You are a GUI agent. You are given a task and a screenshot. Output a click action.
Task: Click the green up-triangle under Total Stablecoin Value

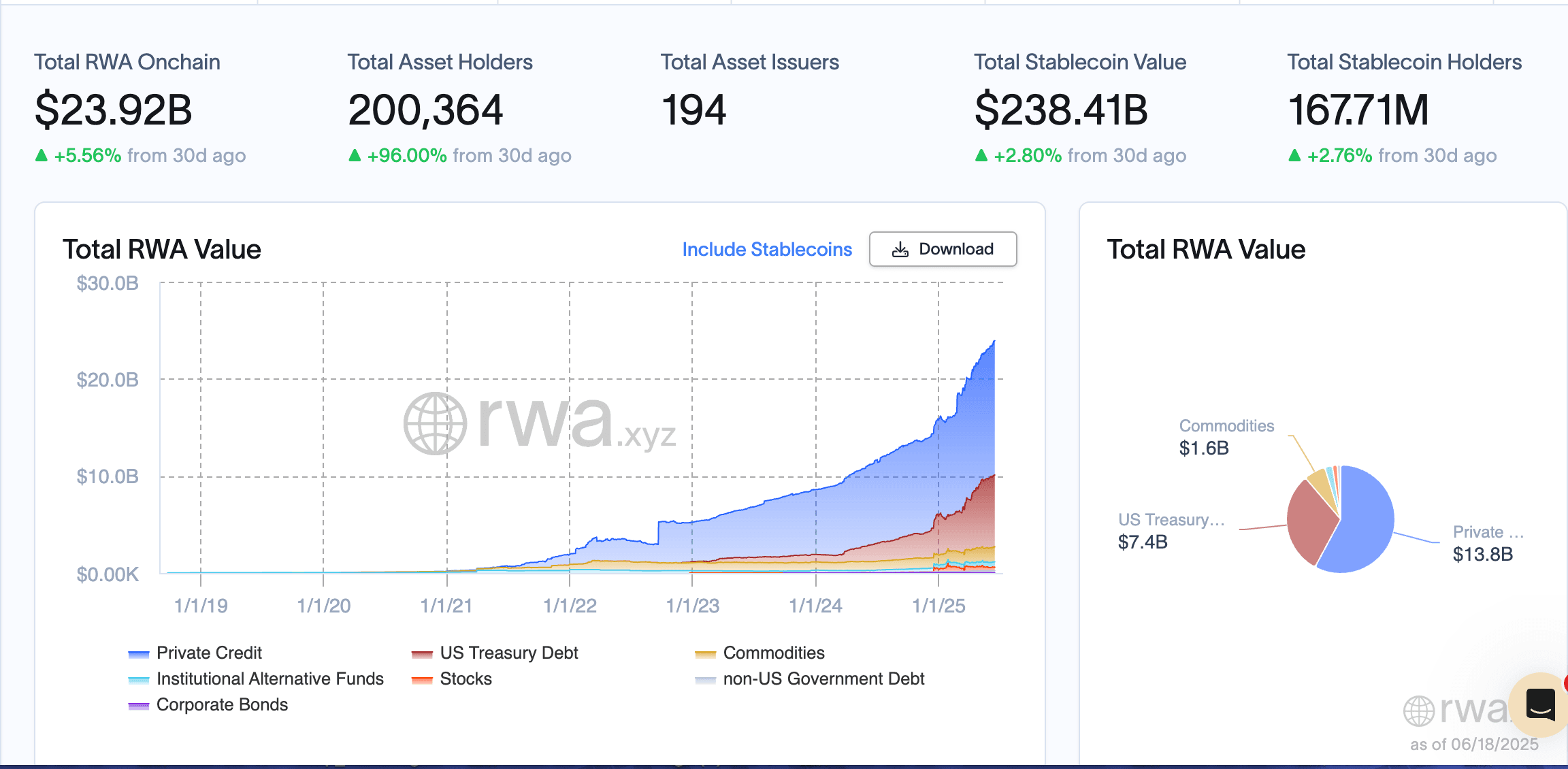click(x=981, y=156)
